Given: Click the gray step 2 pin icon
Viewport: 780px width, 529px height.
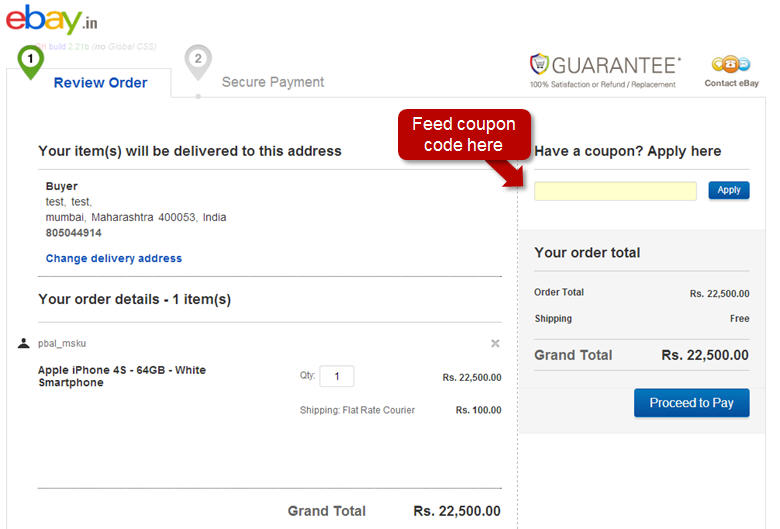Looking at the screenshot, I should [x=198, y=60].
